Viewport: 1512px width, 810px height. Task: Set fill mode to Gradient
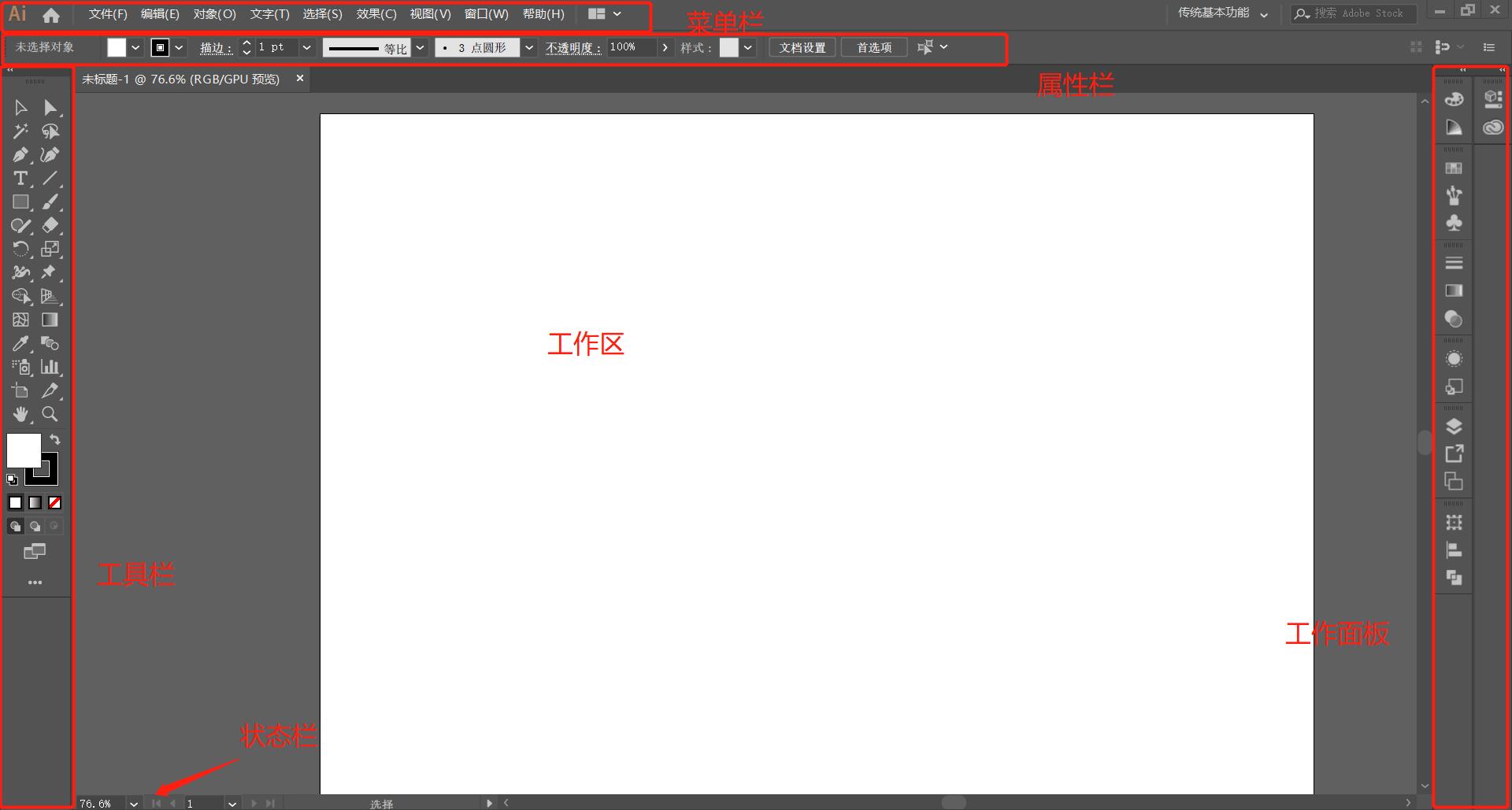coord(35,503)
